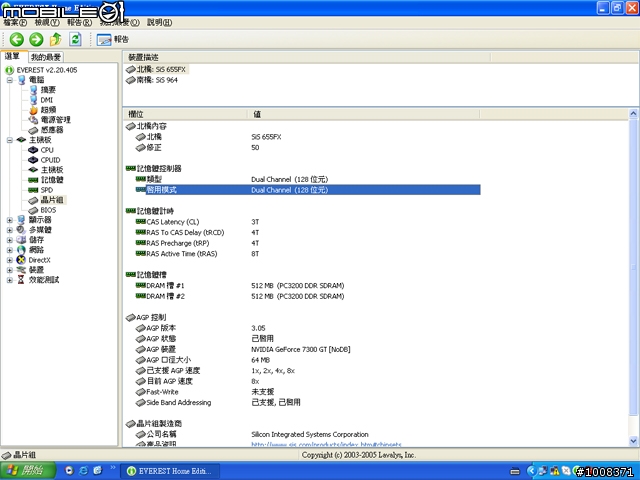Click the SPD memory icon in tree
This screenshot has width=640, height=480.
[x=33, y=190]
